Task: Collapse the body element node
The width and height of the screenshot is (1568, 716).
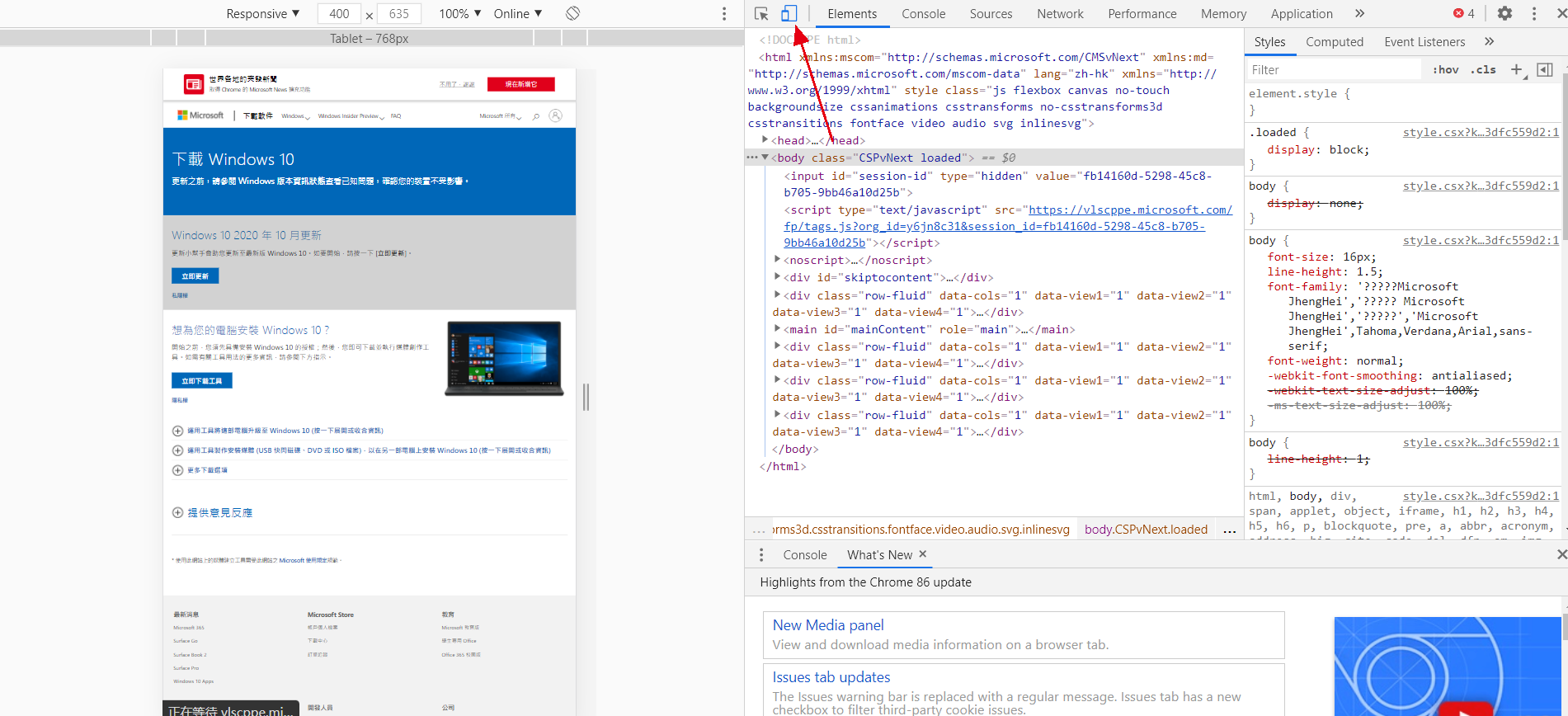Action: [x=765, y=158]
